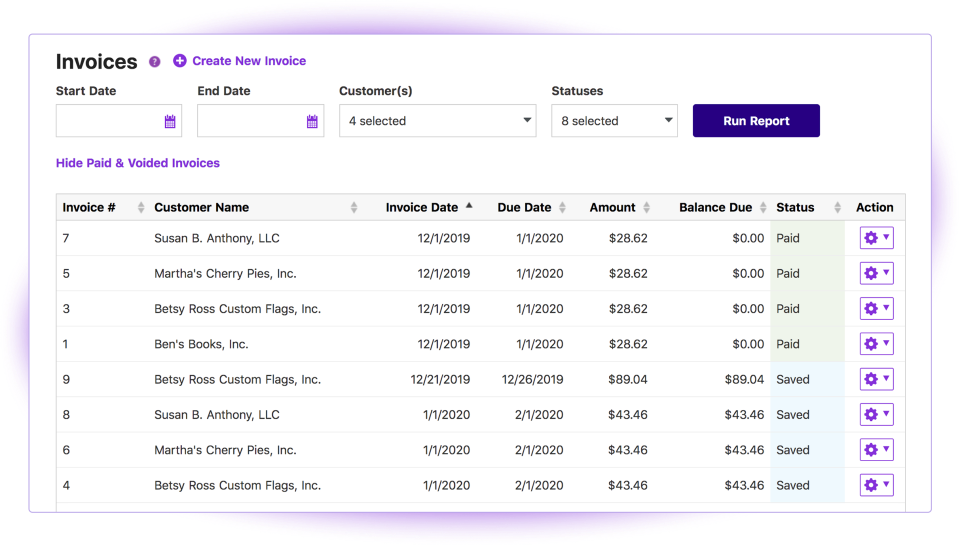Click the Due Date header label

pos(524,208)
